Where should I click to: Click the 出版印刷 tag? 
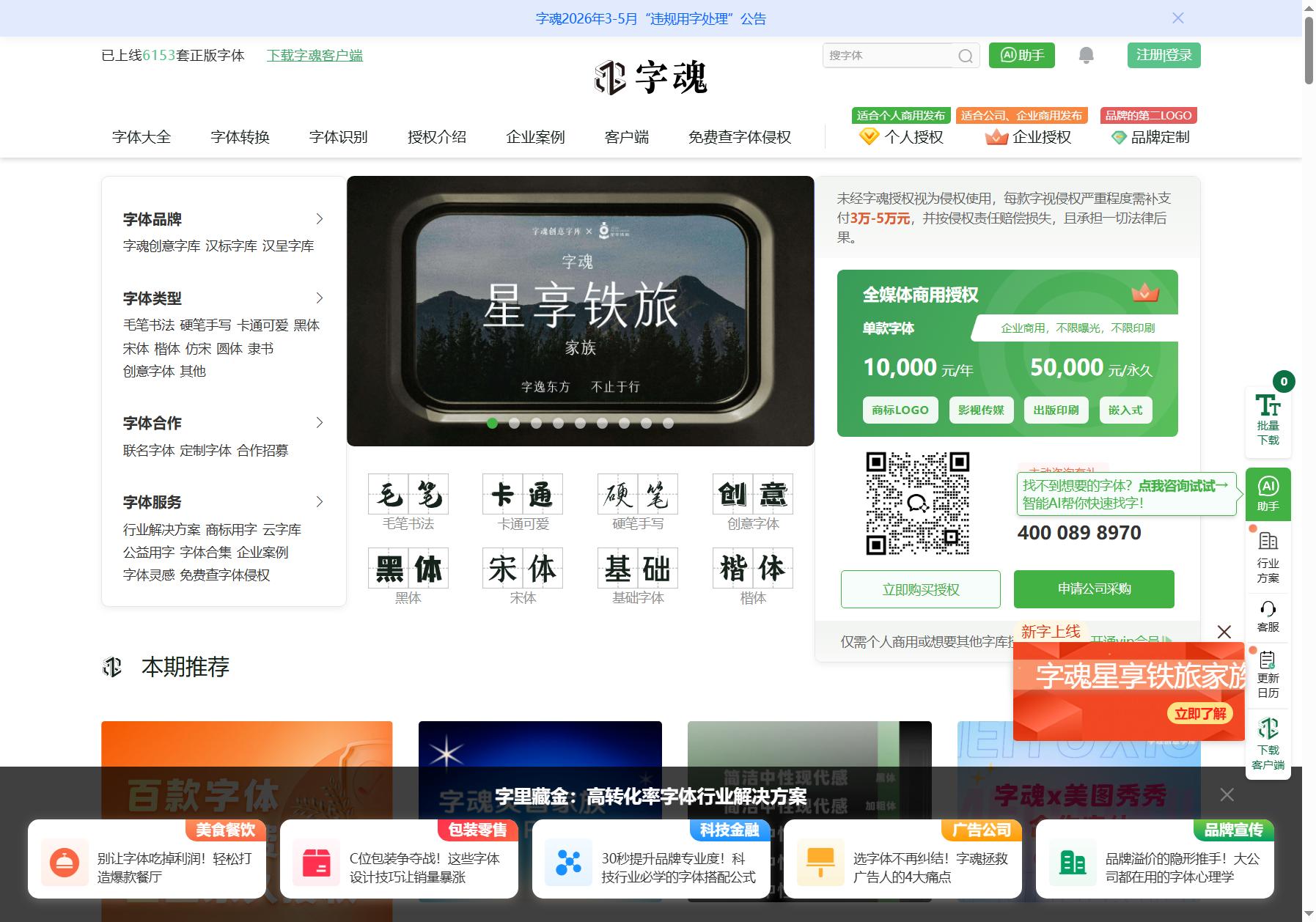click(x=1056, y=410)
